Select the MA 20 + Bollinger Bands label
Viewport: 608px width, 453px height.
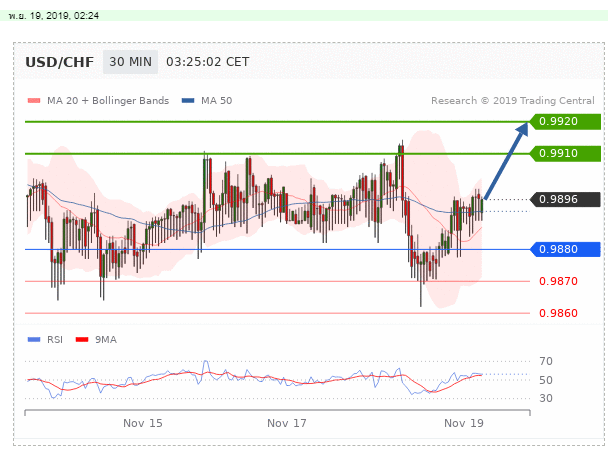[x=108, y=101]
